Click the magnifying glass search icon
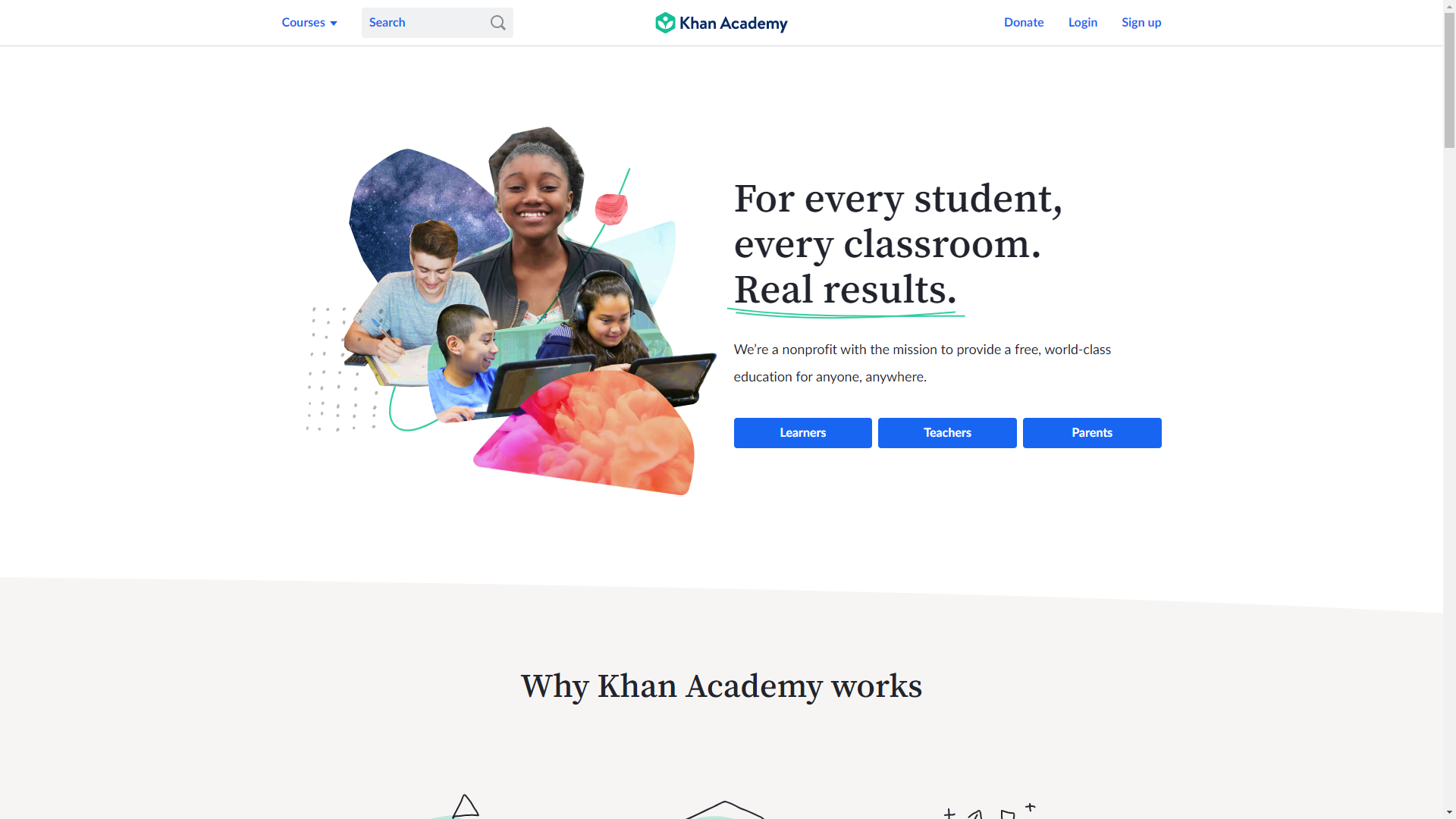The width and height of the screenshot is (1456, 819). (x=497, y=23)
